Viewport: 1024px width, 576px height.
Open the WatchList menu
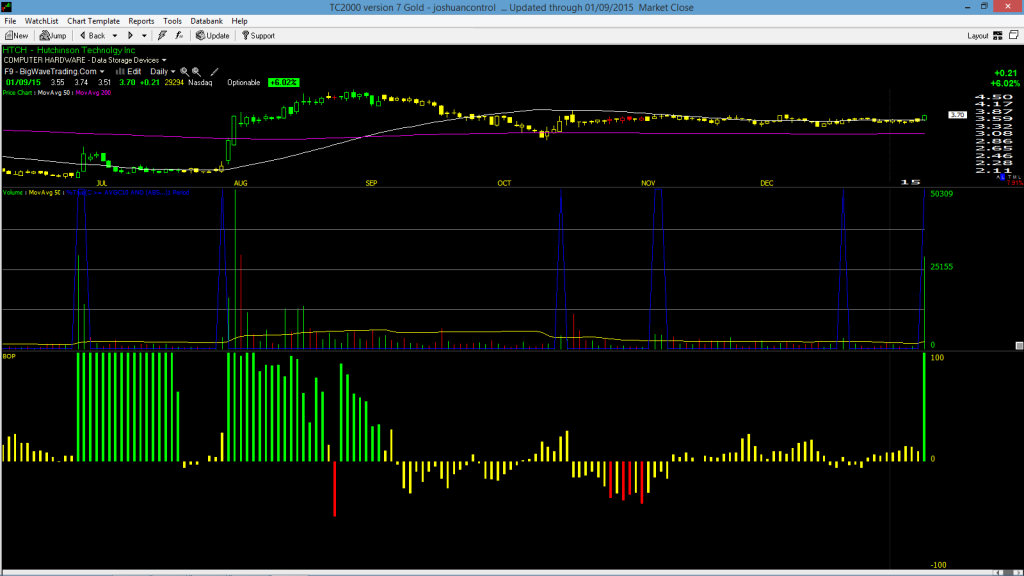[x=41, y=21]
